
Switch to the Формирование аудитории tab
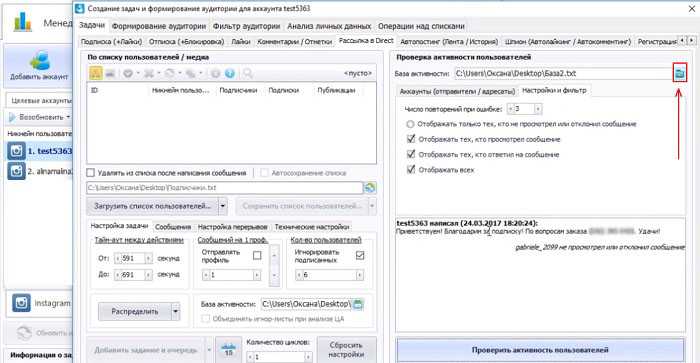[158, 26]
